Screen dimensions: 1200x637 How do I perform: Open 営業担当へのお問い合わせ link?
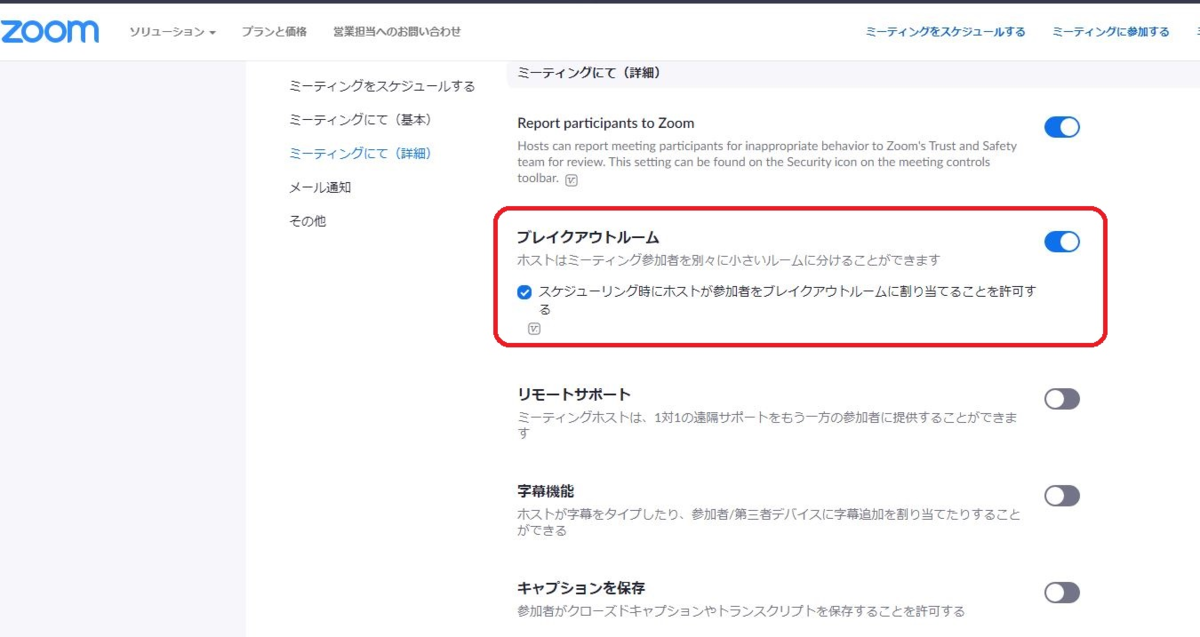(x=397, y=32)
